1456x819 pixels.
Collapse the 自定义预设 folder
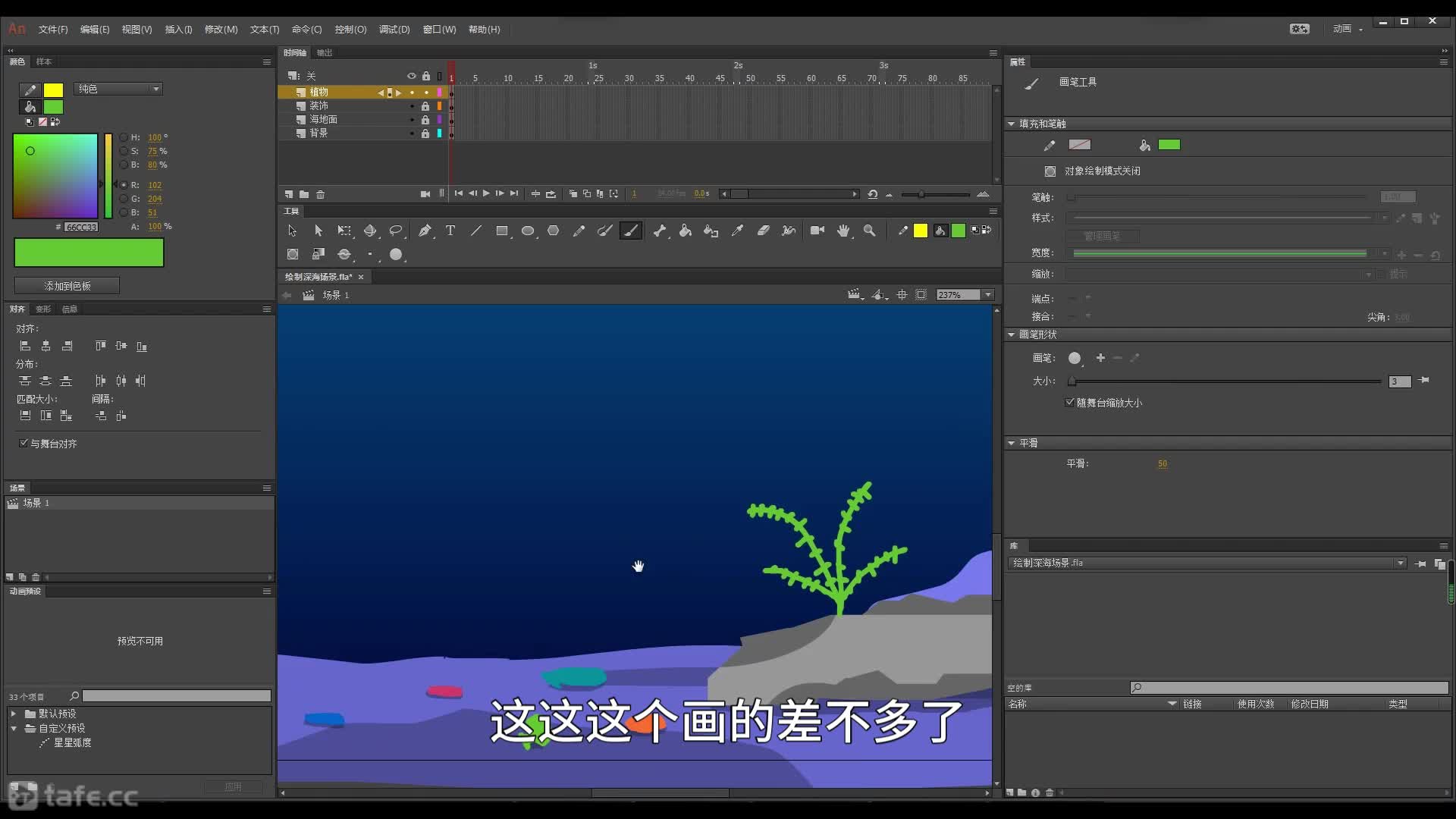[x=13, y=728]
